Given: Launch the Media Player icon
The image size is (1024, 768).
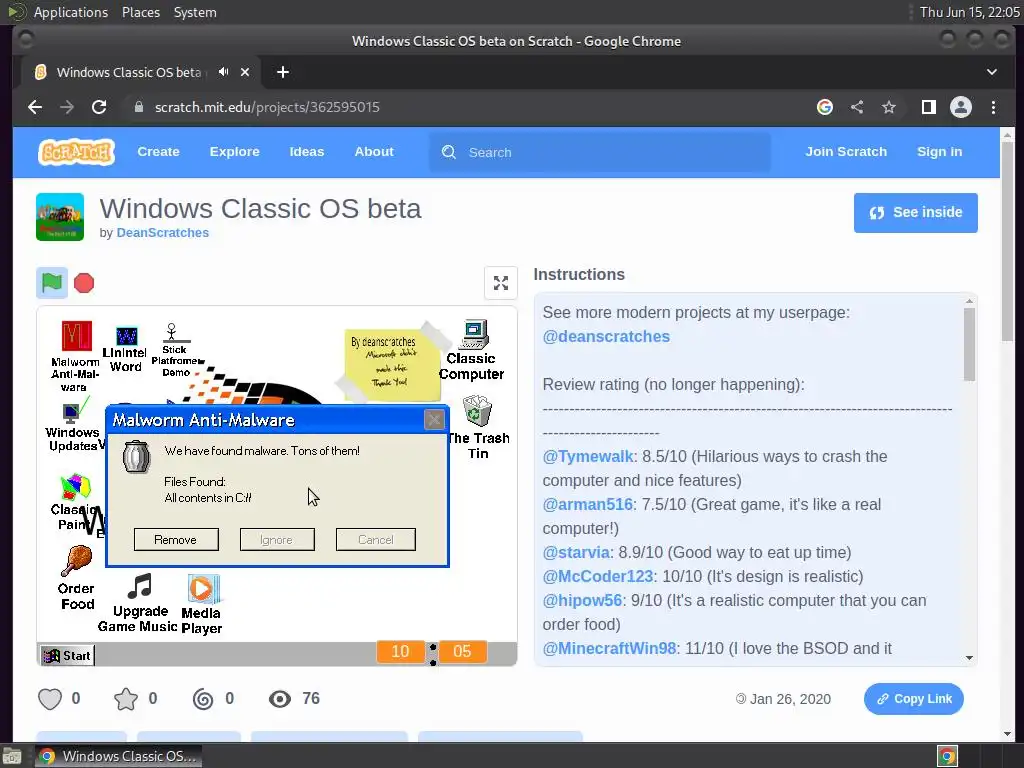Looking at the screenshot, I should [202, 605].
